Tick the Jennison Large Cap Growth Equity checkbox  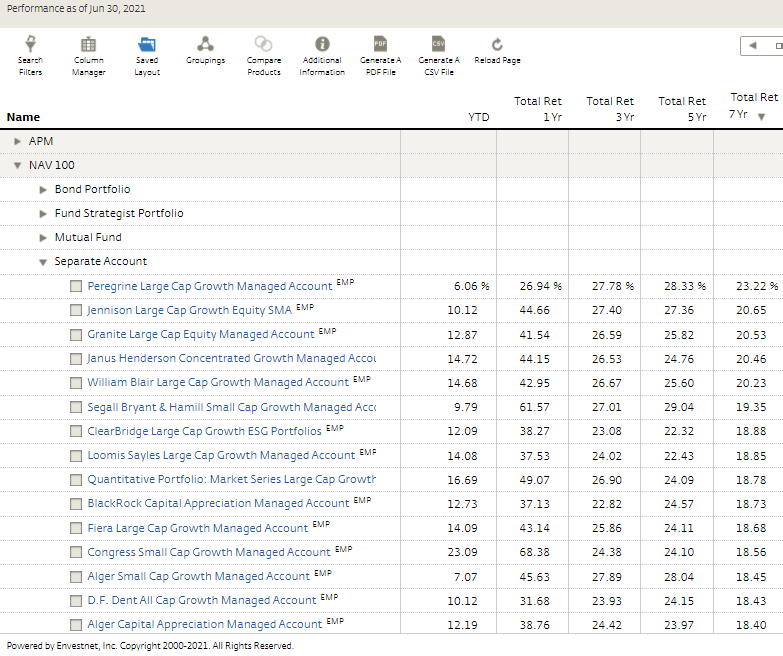pyautogui.click(x=76, y=310)
